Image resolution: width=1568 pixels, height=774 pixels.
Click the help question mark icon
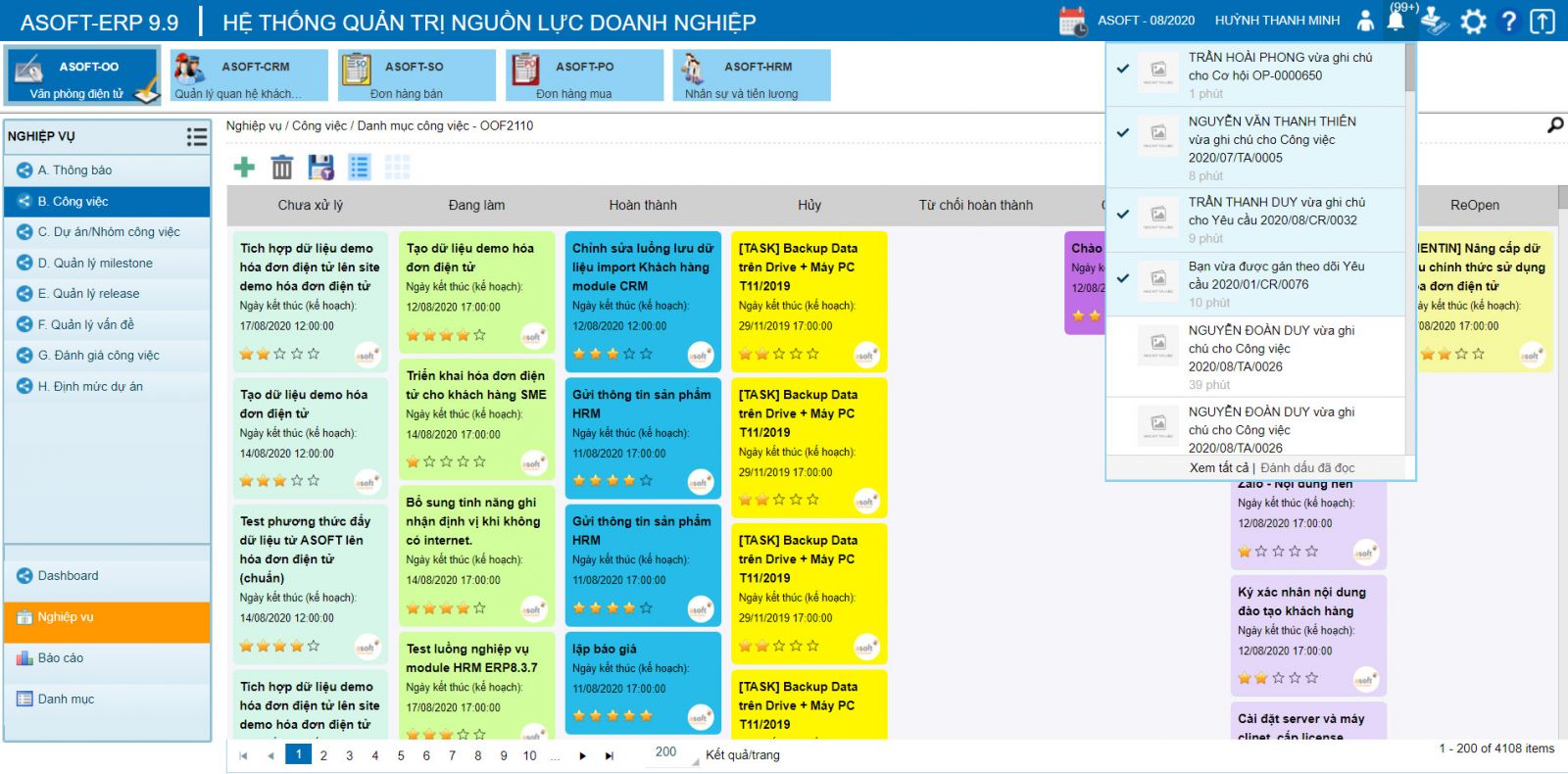1509,21
